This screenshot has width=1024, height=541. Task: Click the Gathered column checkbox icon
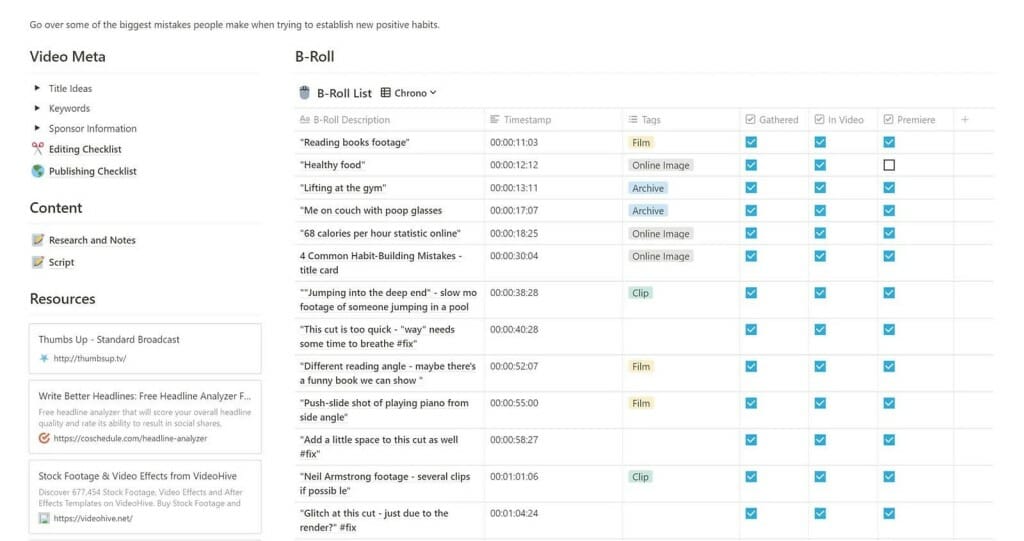(x=750, y=120)
